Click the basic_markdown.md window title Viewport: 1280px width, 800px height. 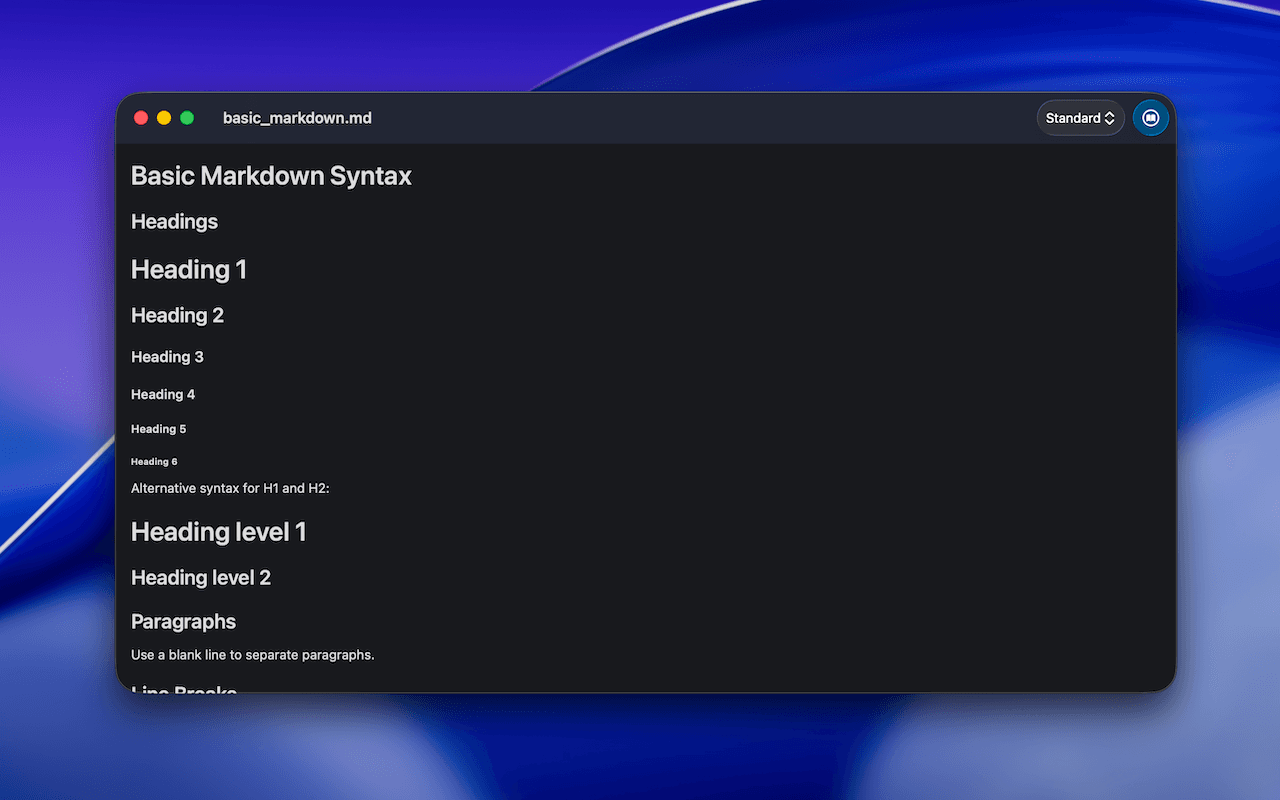point(297,118)
